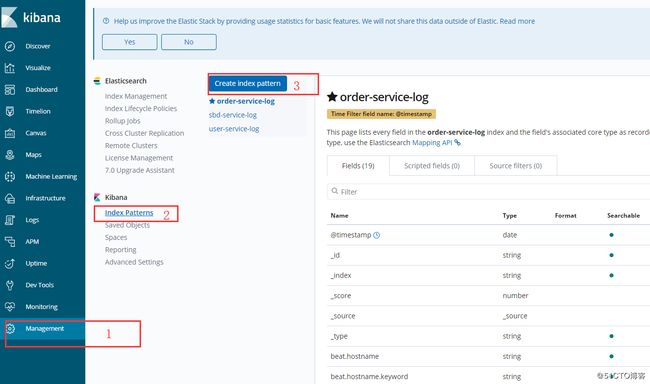The height and width of the screenshot is (384, 650).
Task: Select the Management gear icon
Action: [10, 328]
